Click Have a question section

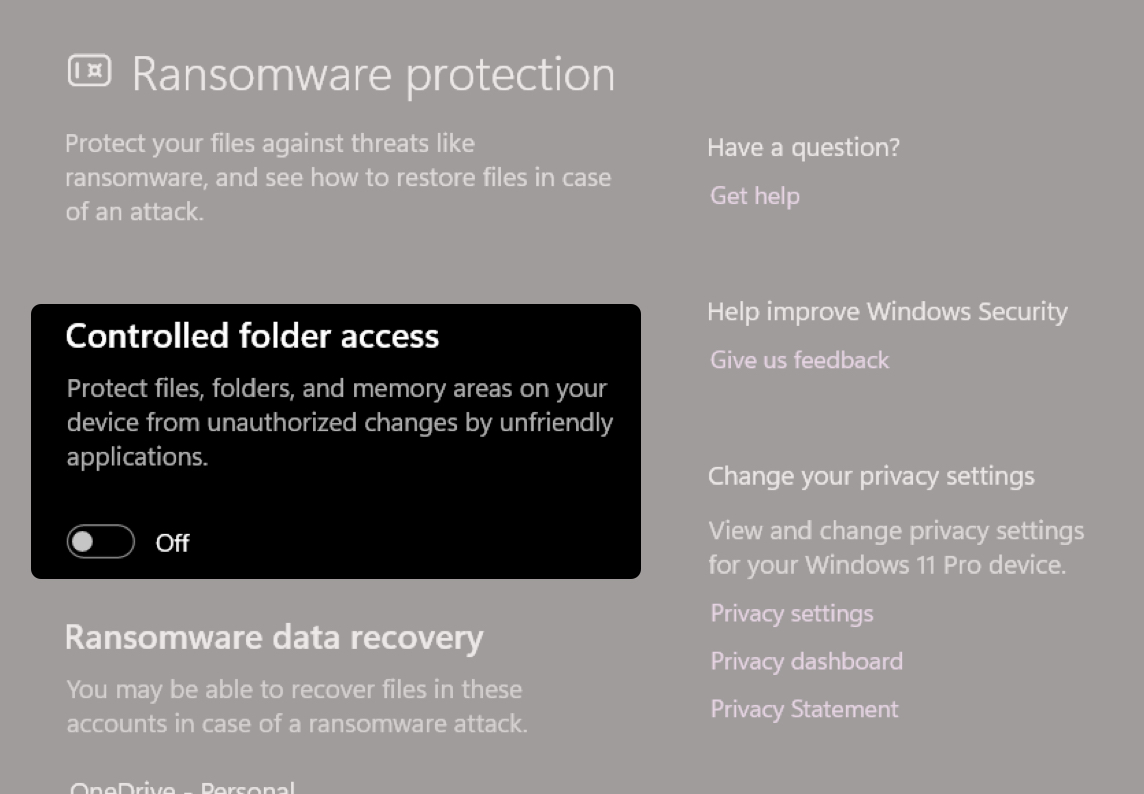click(x=803, y=147)
